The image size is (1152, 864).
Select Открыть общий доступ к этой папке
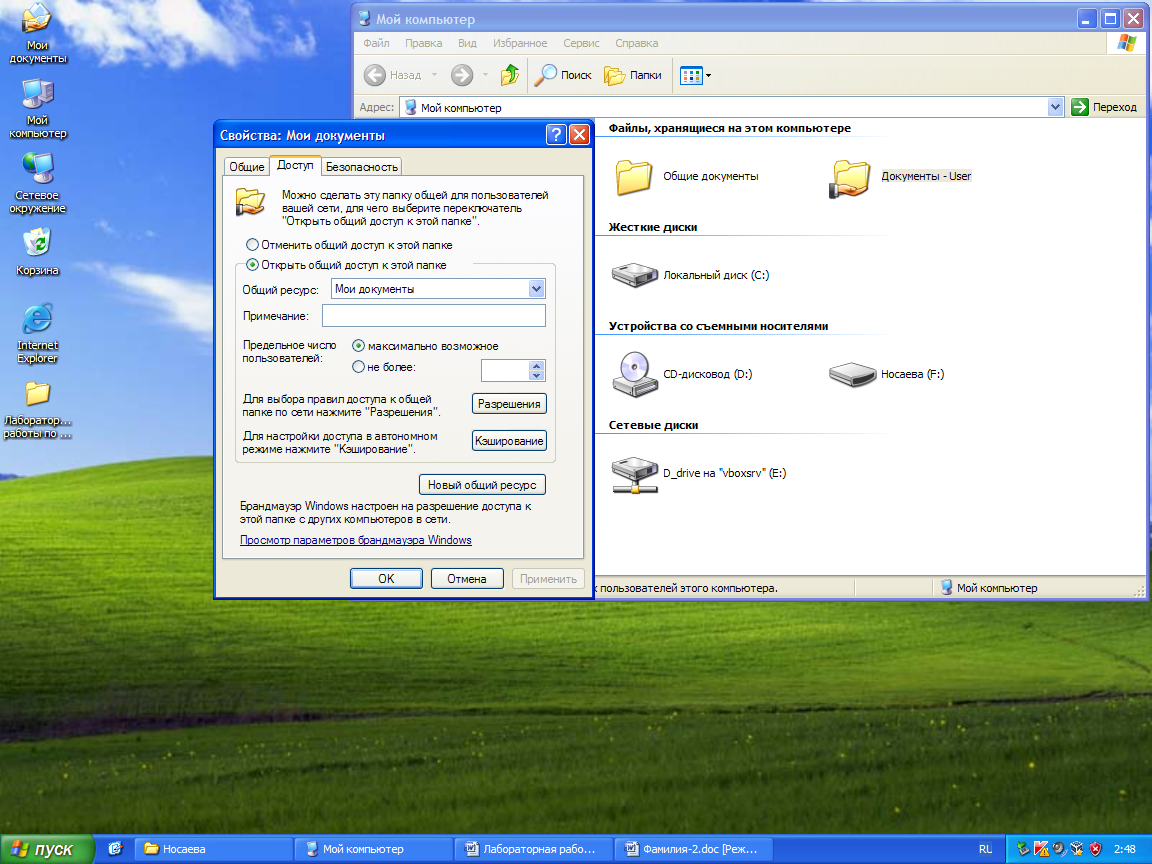(x=347, y=264)
